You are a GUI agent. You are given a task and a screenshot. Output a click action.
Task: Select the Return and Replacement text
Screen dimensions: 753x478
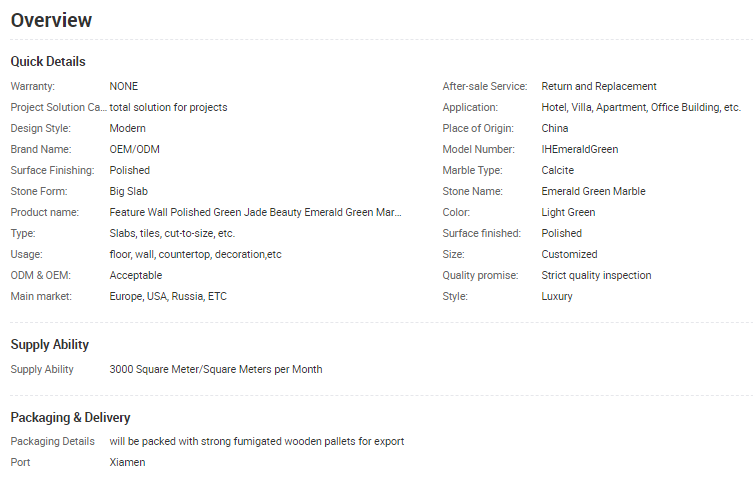point(599,86)
